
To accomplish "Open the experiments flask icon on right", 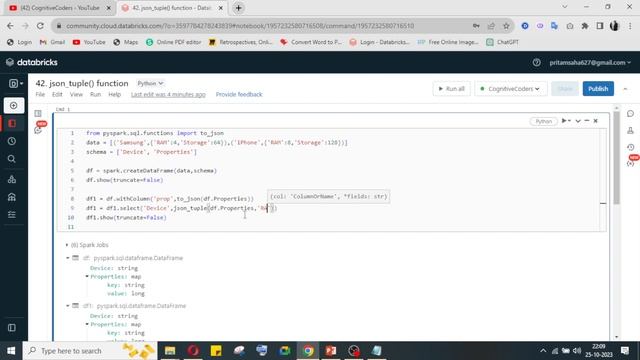I will point(630,131).
